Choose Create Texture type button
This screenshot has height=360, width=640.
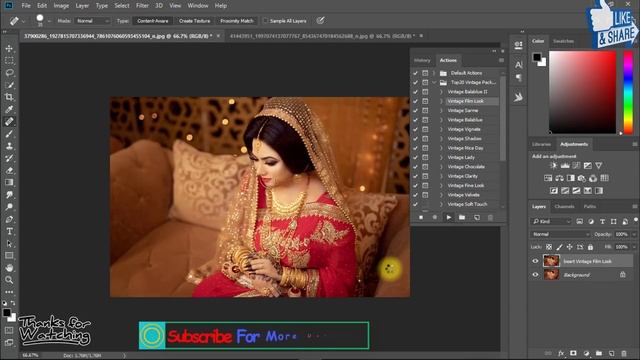coord(194,21)
